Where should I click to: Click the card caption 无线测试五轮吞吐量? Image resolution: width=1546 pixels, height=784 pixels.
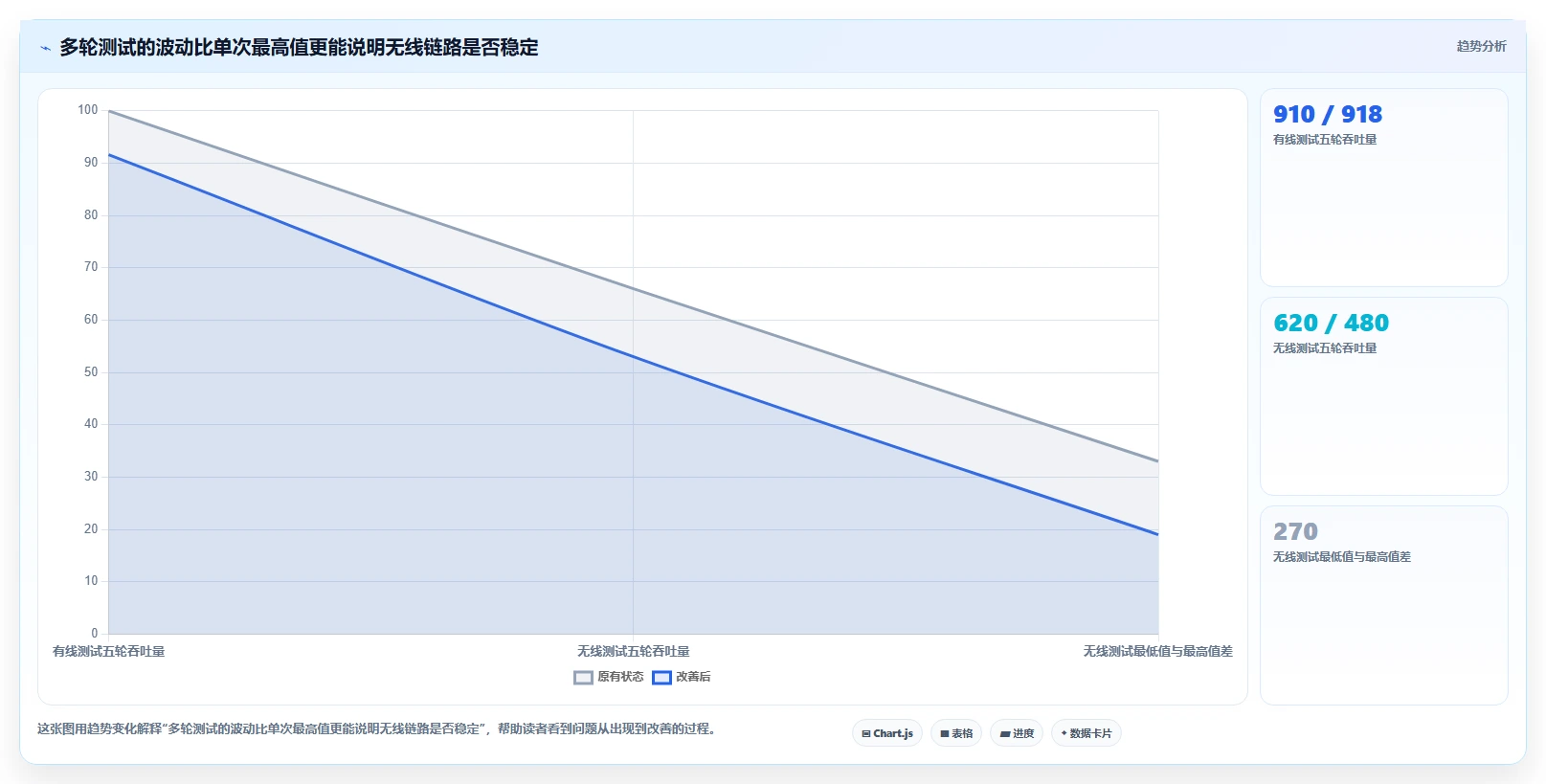(1325, 348)
